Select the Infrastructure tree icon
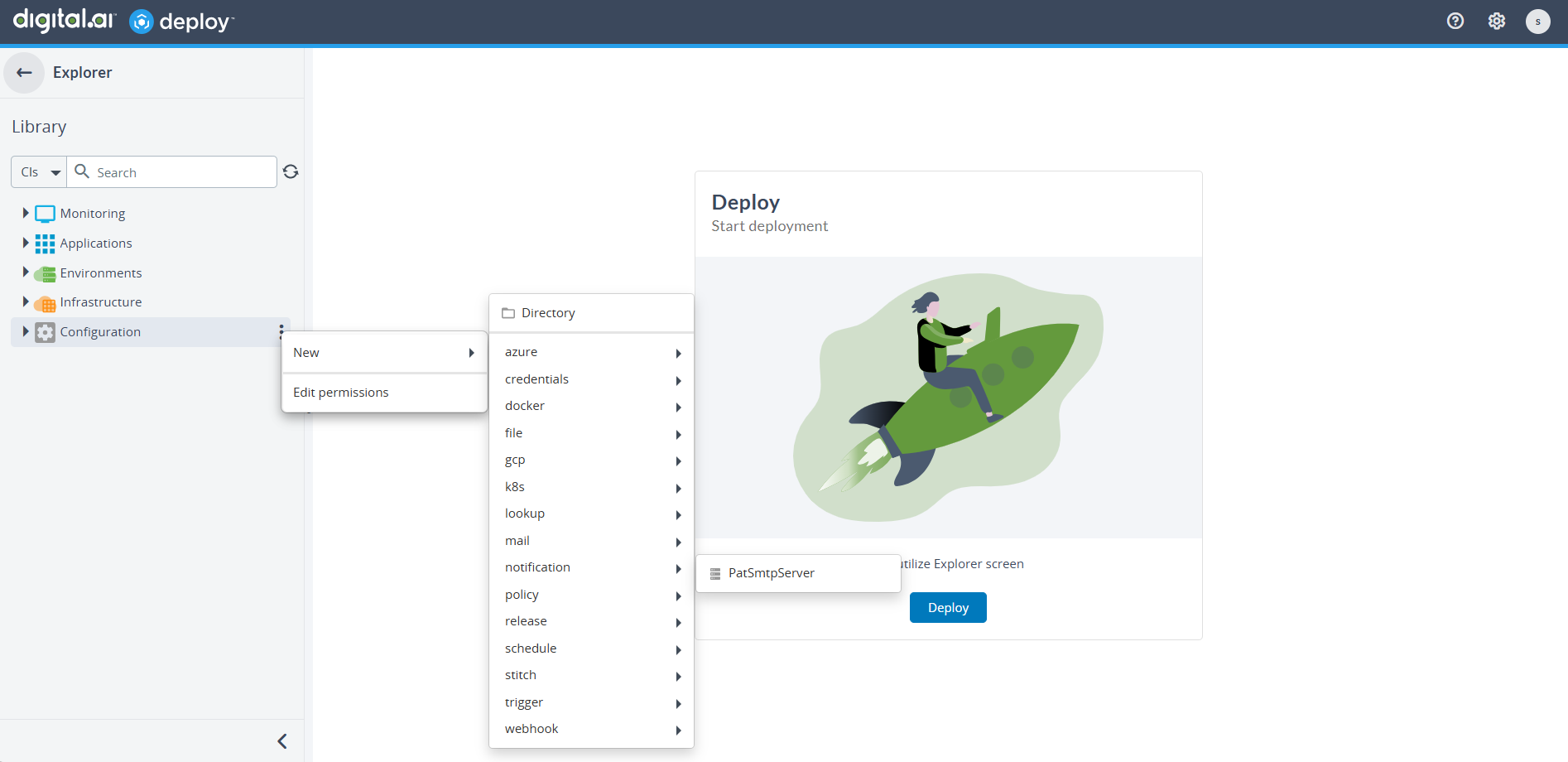1568x762 pixels. tap(45, 303)
